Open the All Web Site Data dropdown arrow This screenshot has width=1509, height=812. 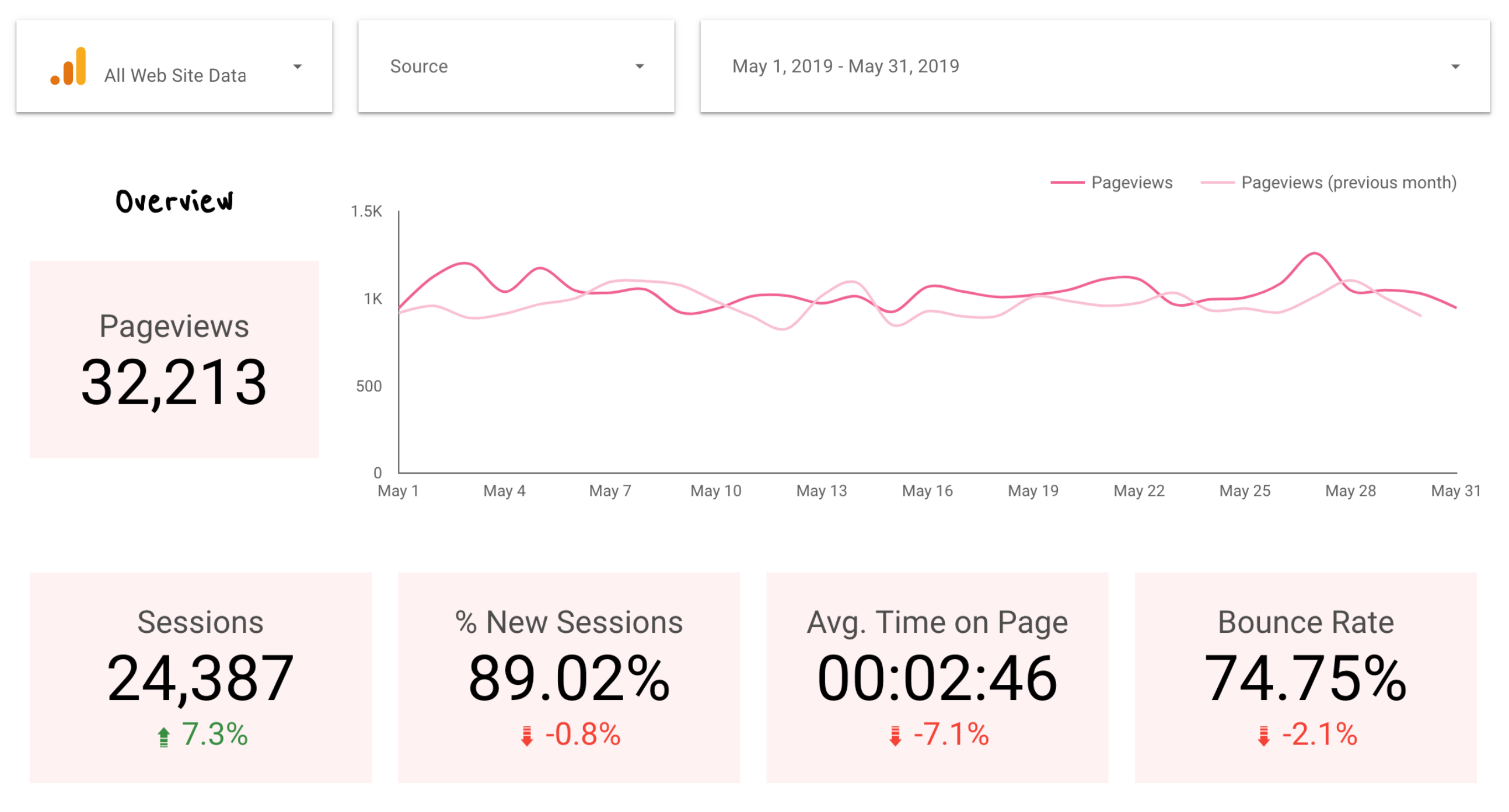point(298,66)
